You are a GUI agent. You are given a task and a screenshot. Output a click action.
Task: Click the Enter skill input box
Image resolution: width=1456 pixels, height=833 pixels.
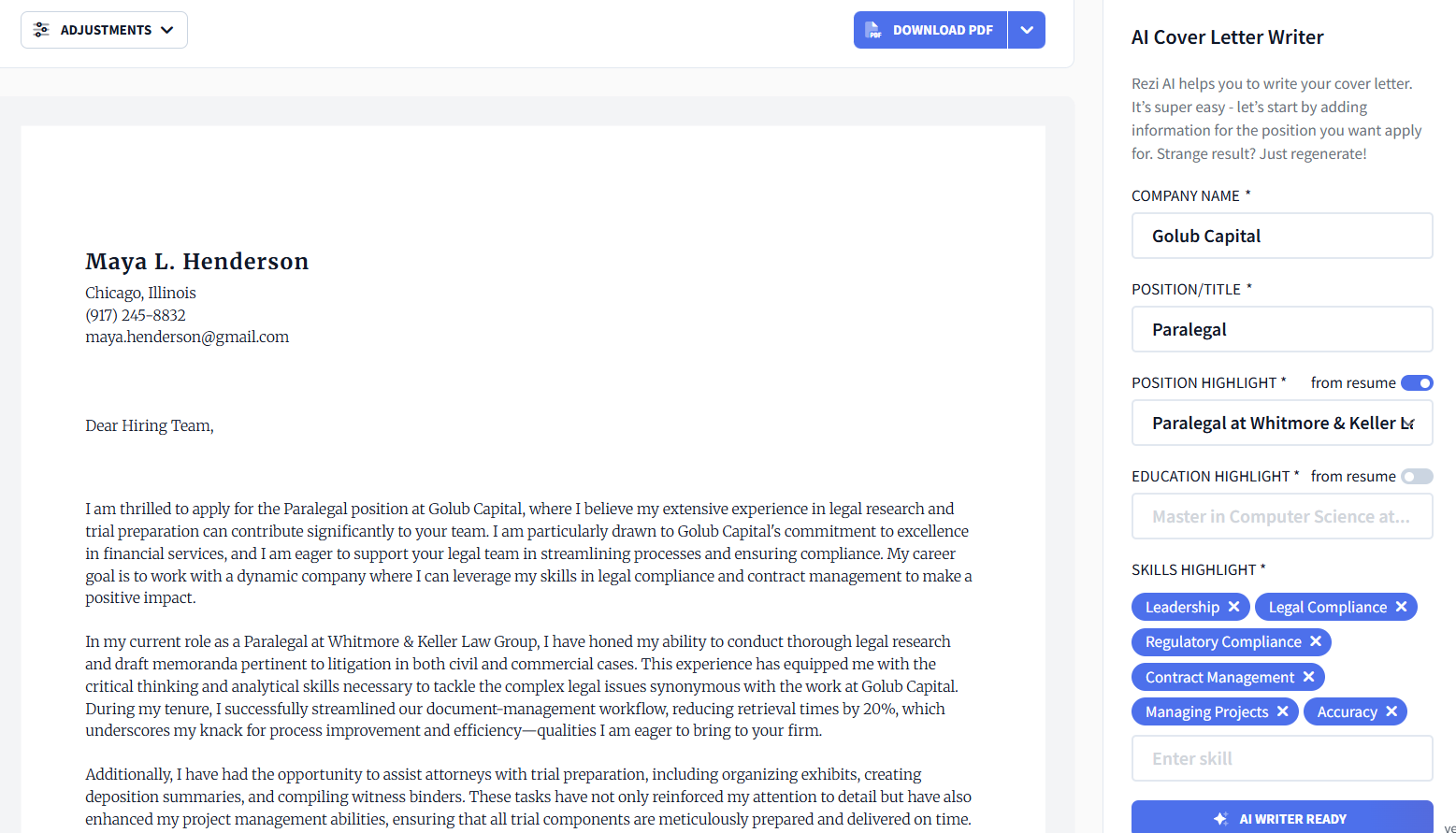pyautogui.click(x=1282, y=757)
